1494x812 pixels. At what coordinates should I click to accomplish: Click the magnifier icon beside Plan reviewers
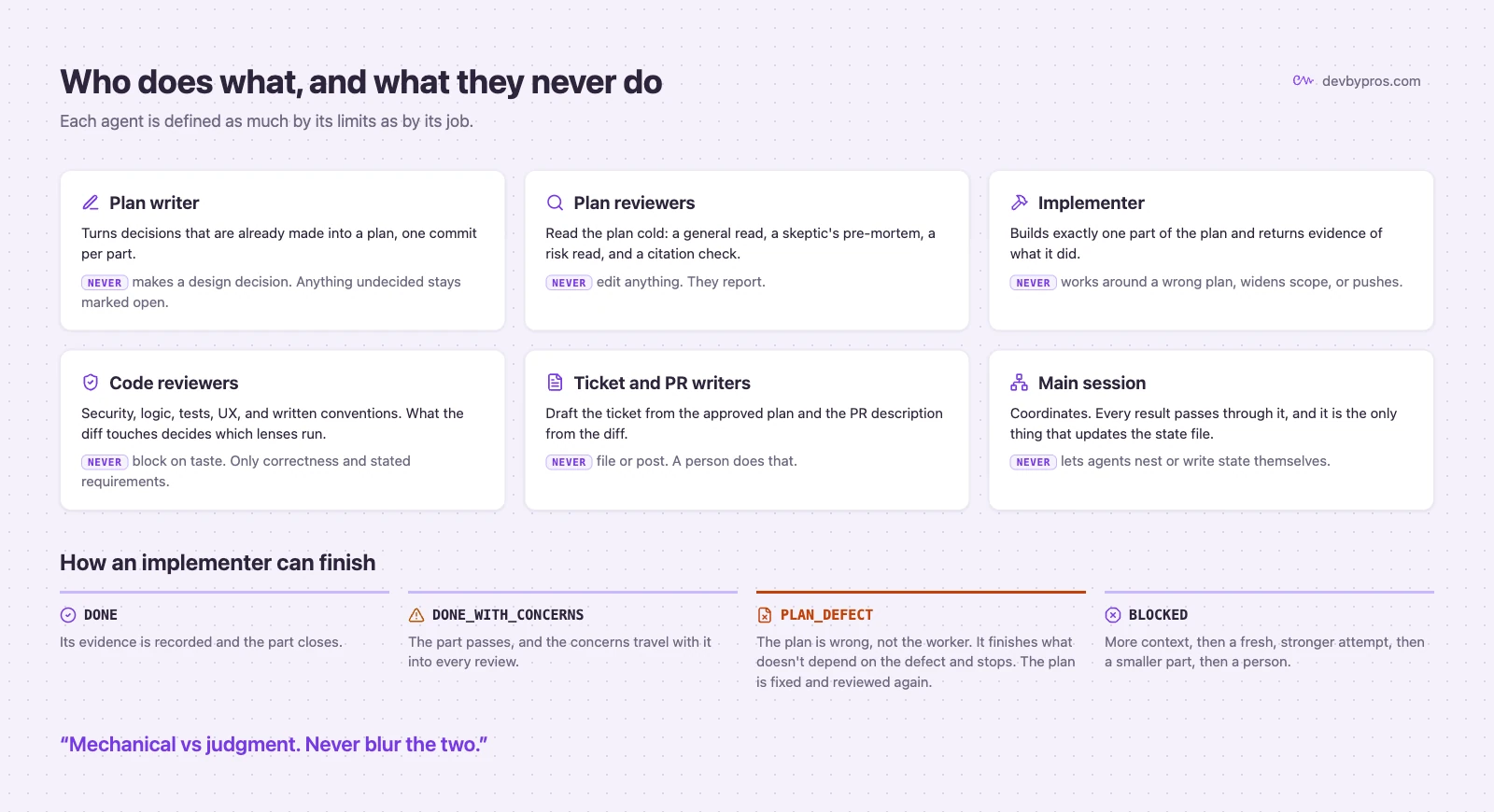click(x=555, y=203)
